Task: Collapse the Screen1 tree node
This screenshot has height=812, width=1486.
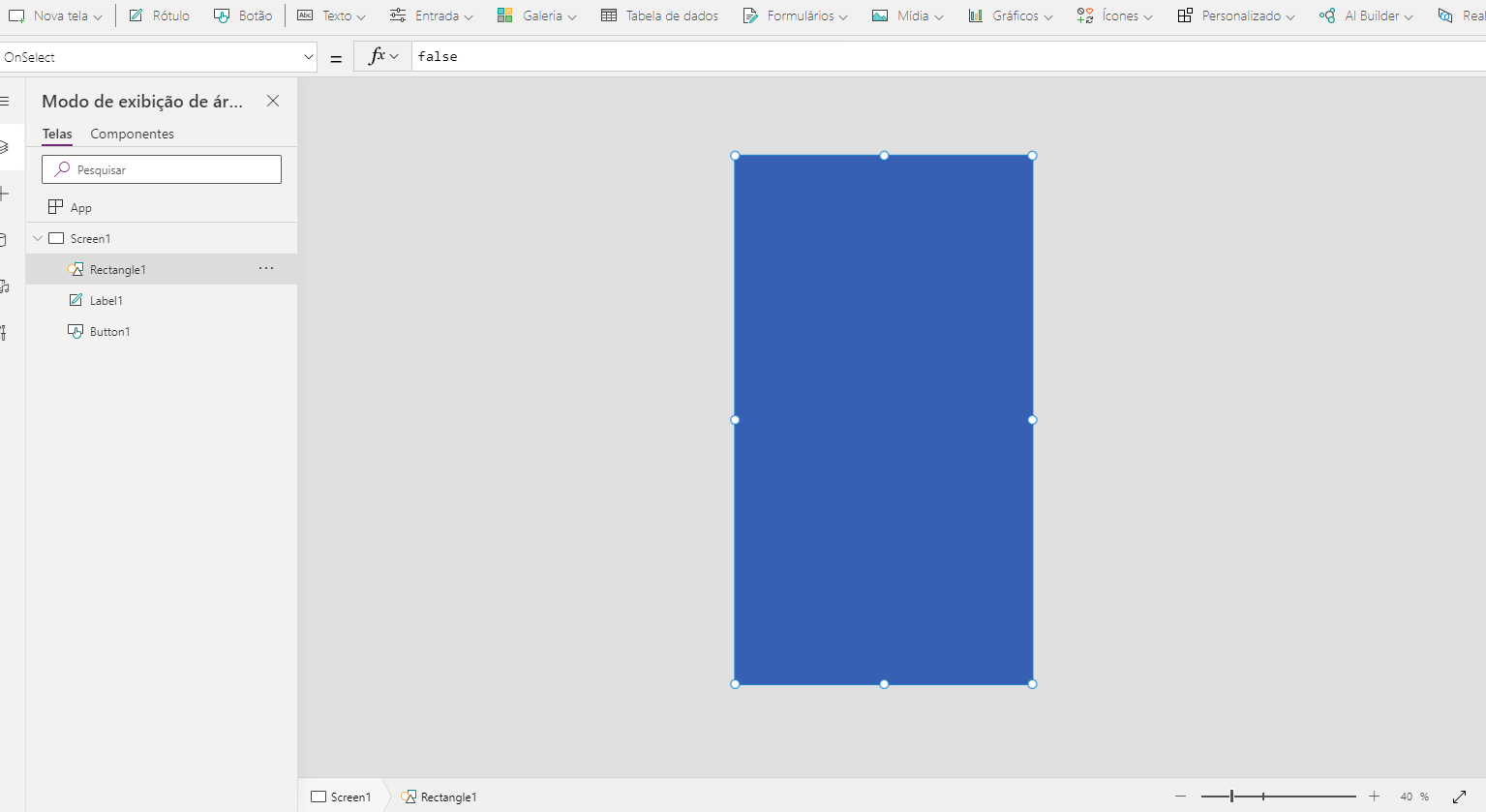Action: 38,238
